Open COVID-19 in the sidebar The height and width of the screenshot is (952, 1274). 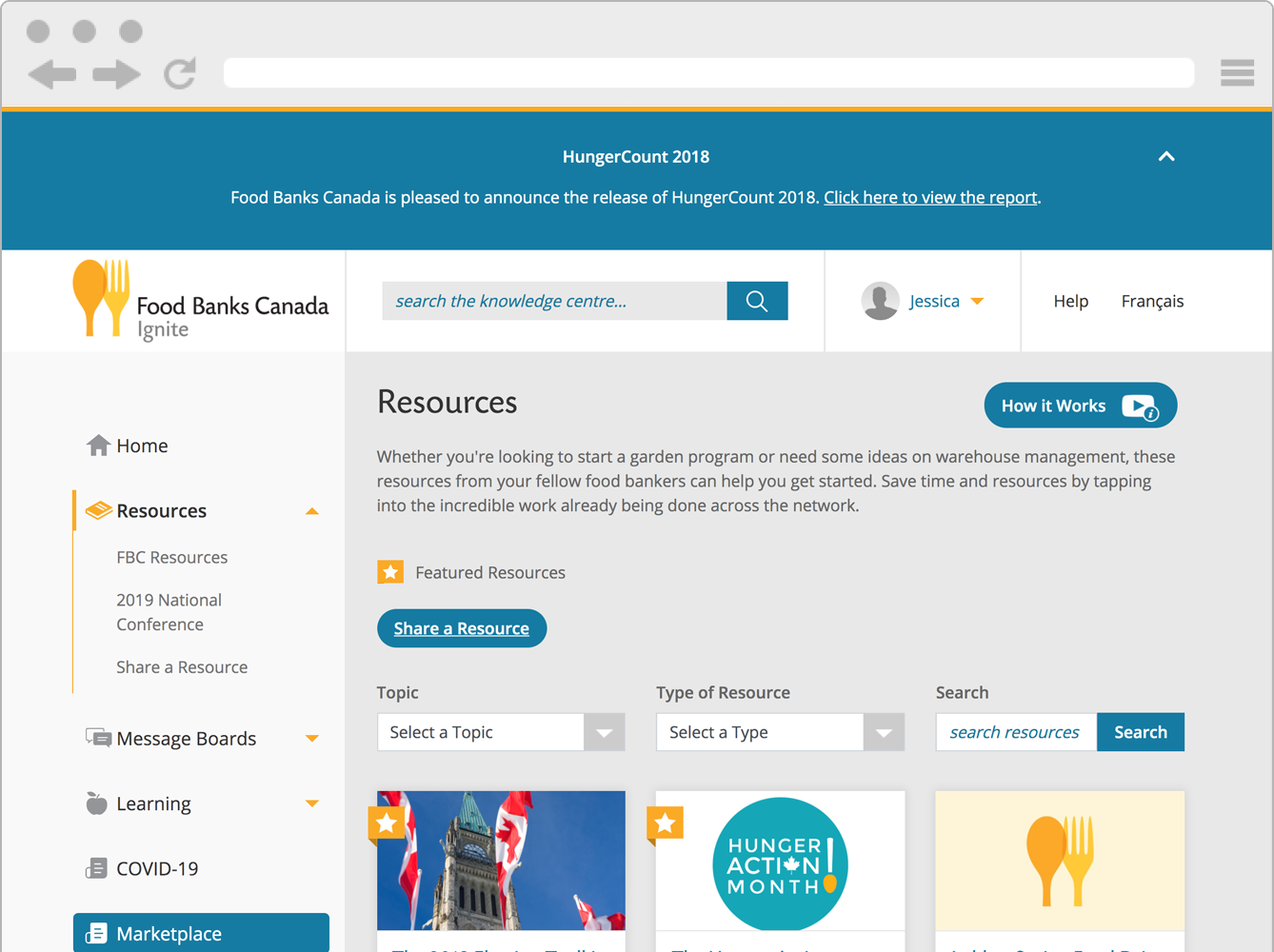[157, 868]
